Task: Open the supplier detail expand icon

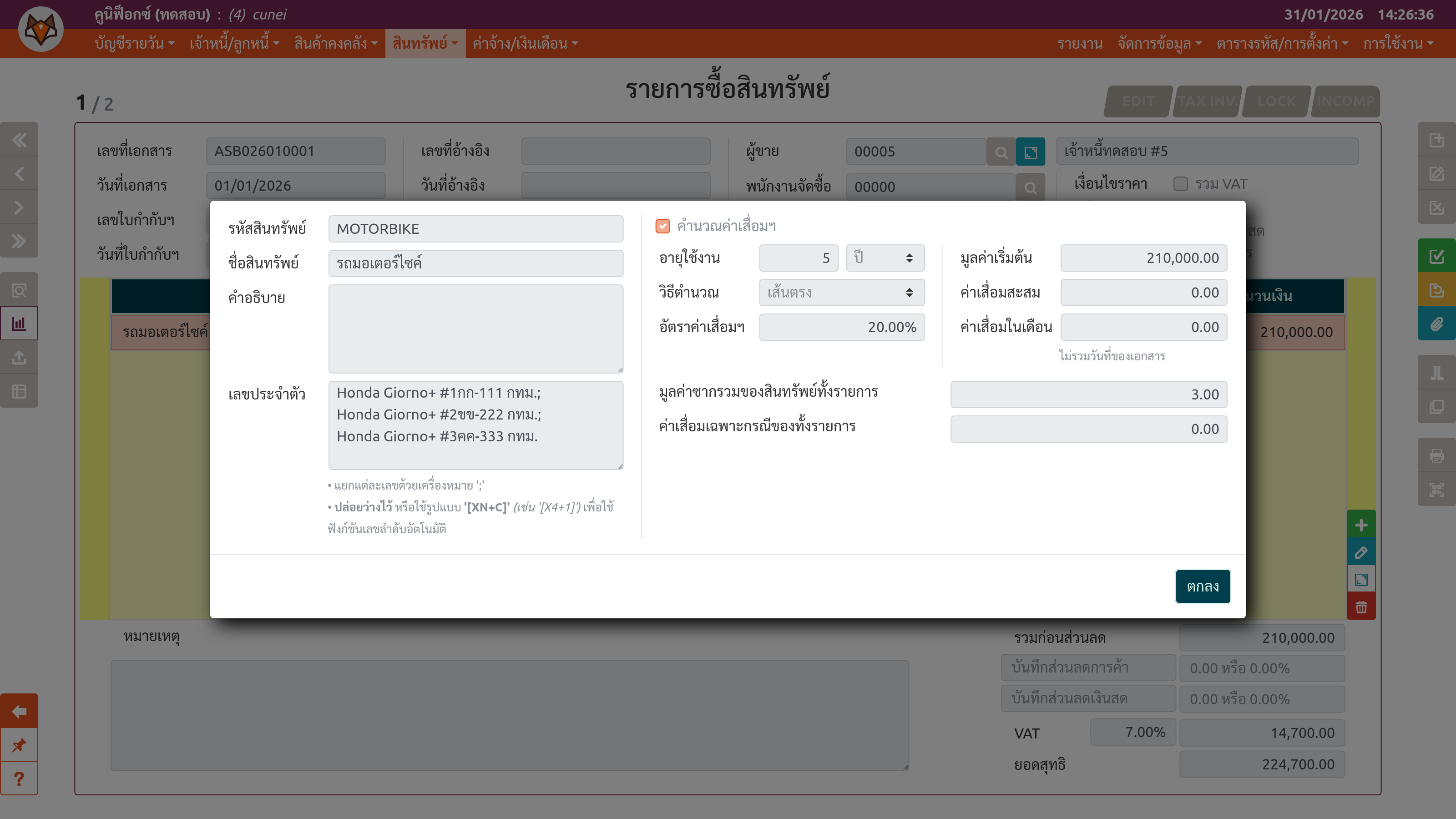Action: (x=1030, y=152)
